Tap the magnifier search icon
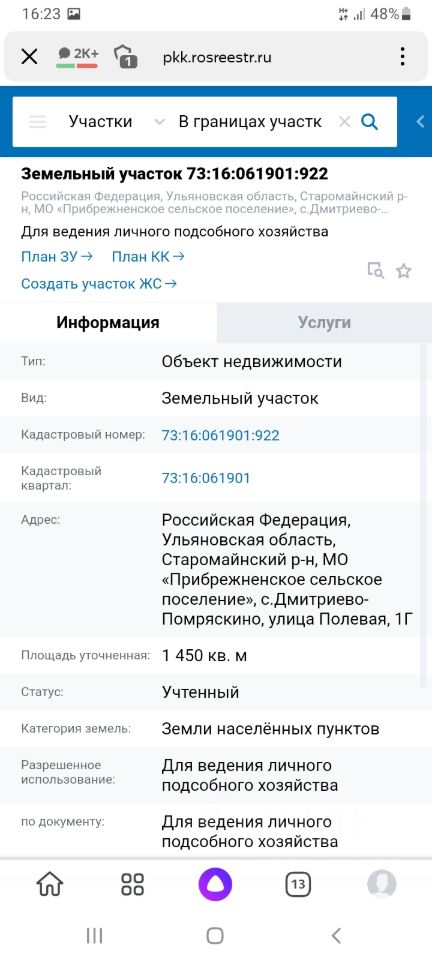This screenshot has width=432, height=960. coord(369,122)
